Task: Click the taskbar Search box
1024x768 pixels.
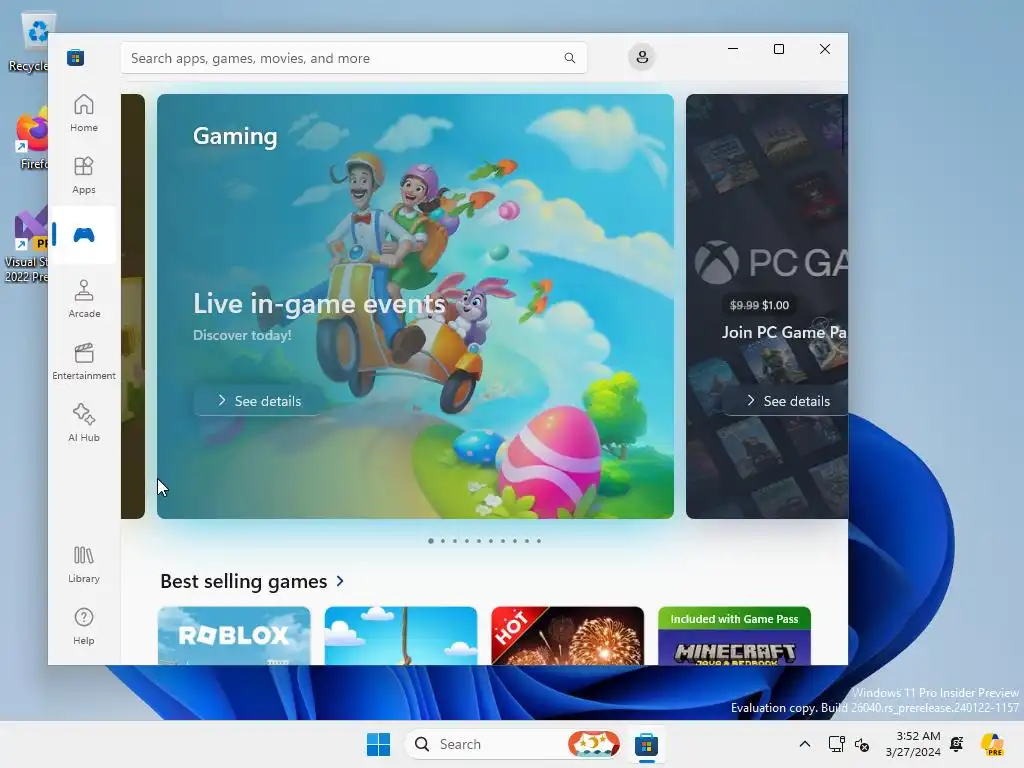Action: (x=513, y=744)
